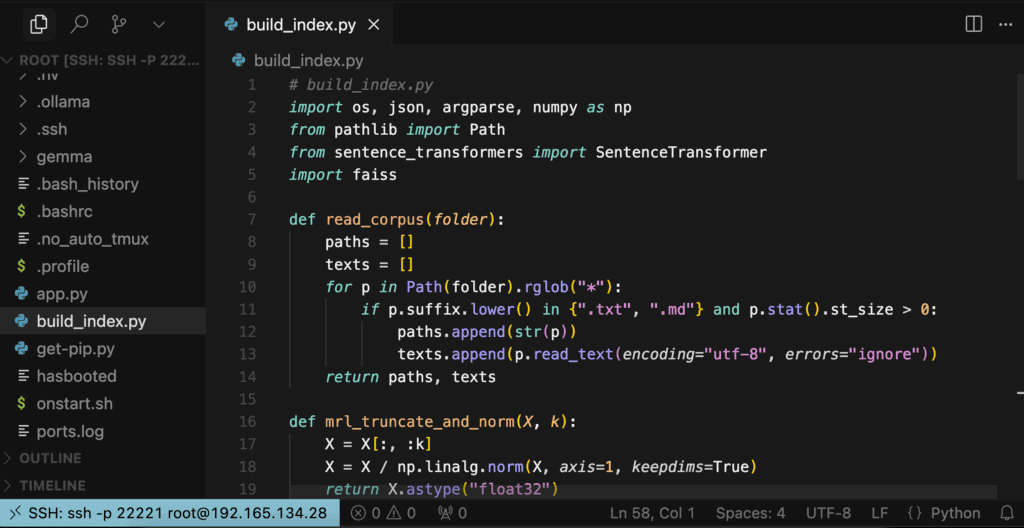Image resolution: width=1024 pixels, height=528 pixels.
Task: Click the Python icon in the breadcrumb
Action: tap(239, 61)
